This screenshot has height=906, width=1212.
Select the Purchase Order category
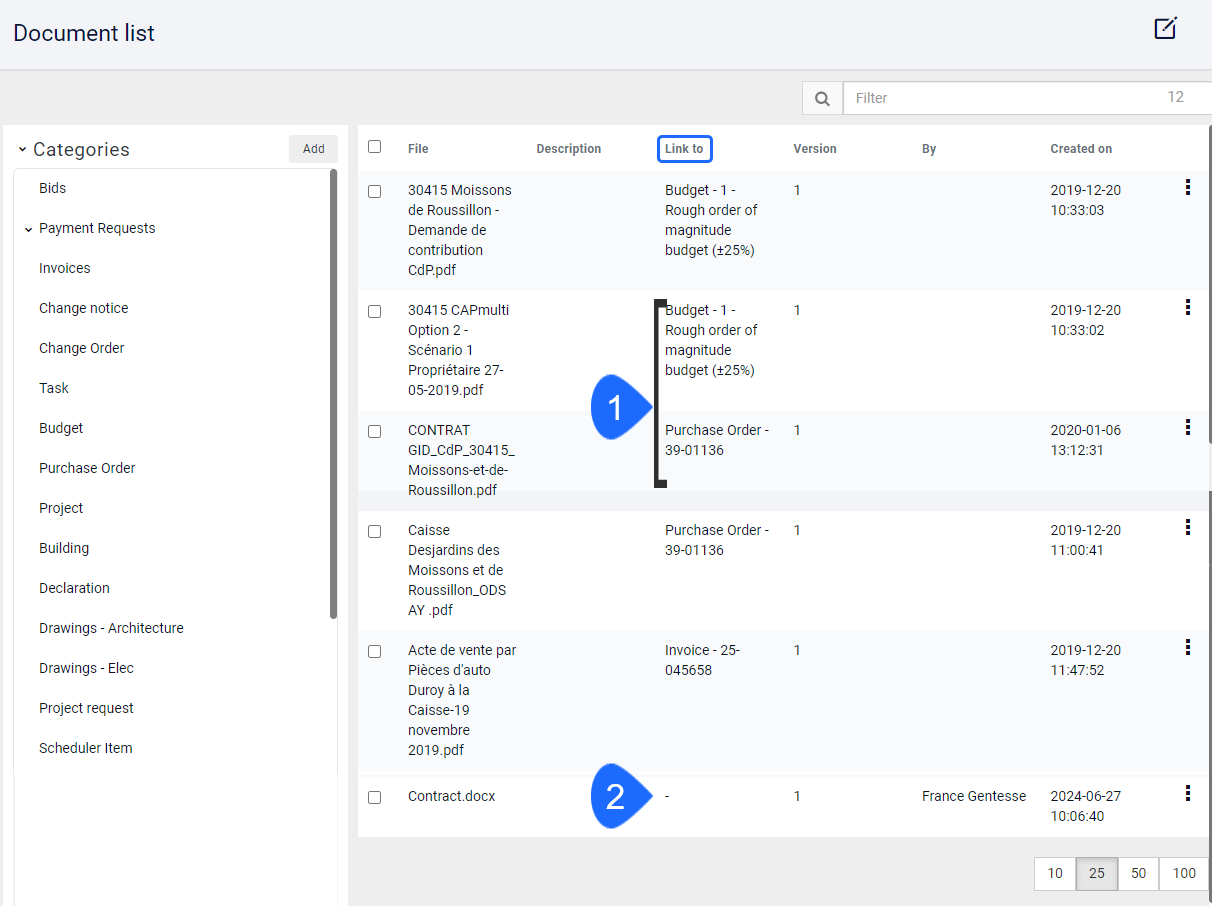tap(87, 468)
